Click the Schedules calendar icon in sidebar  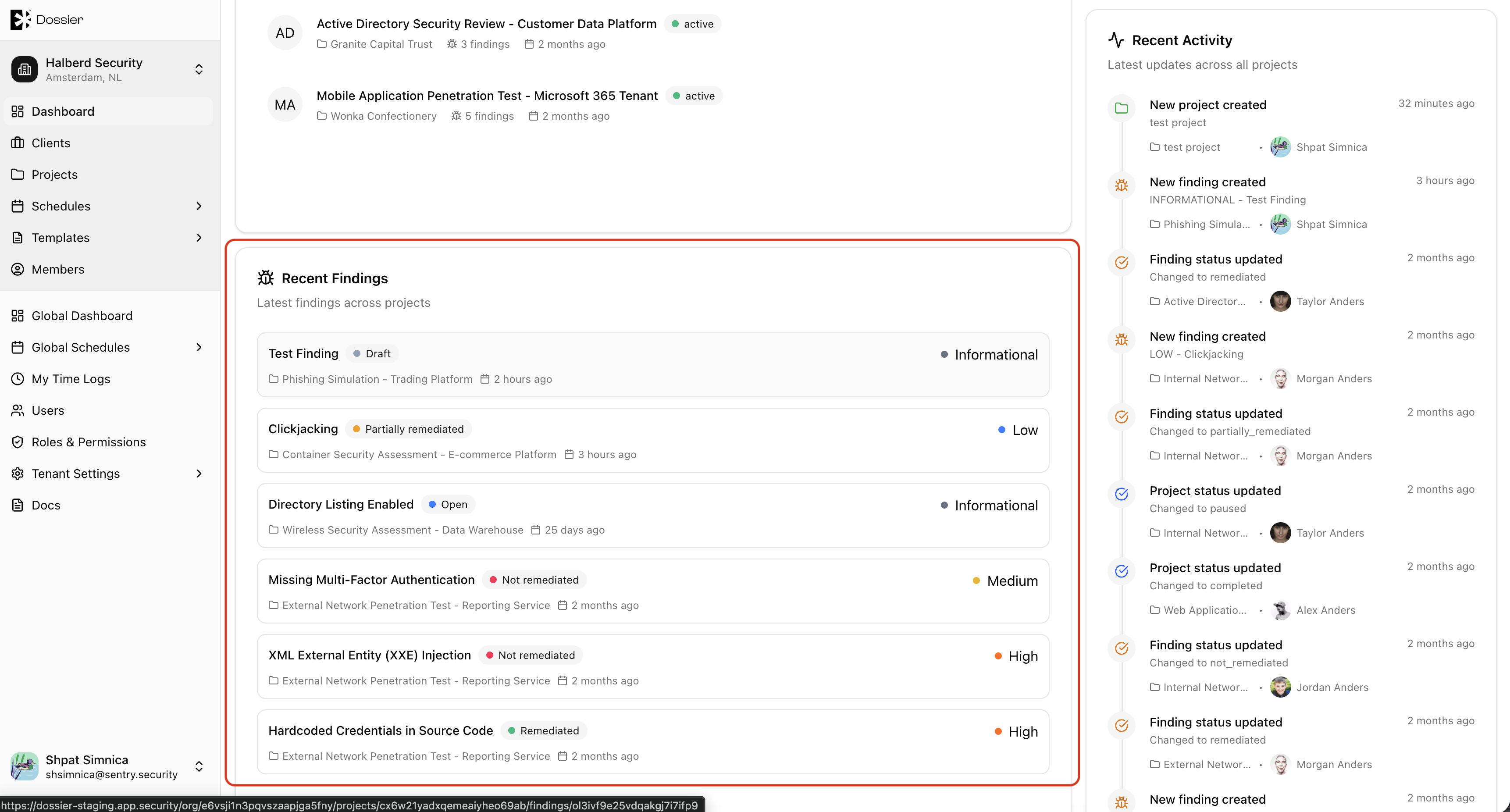click(18, 207)
